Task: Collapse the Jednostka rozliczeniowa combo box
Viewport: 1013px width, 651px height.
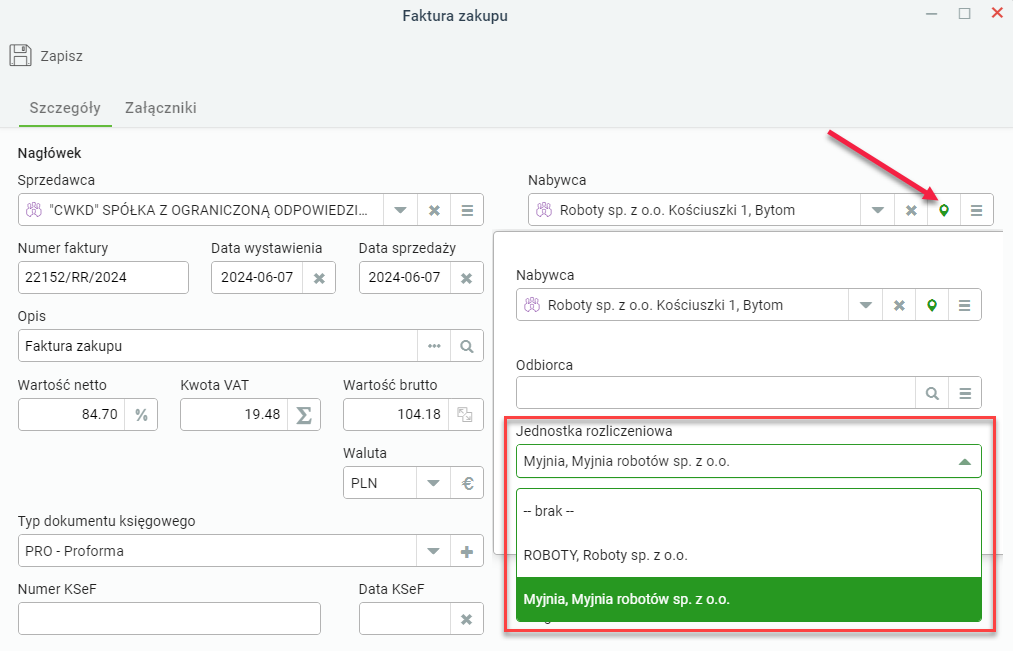Action: point(965,462)
